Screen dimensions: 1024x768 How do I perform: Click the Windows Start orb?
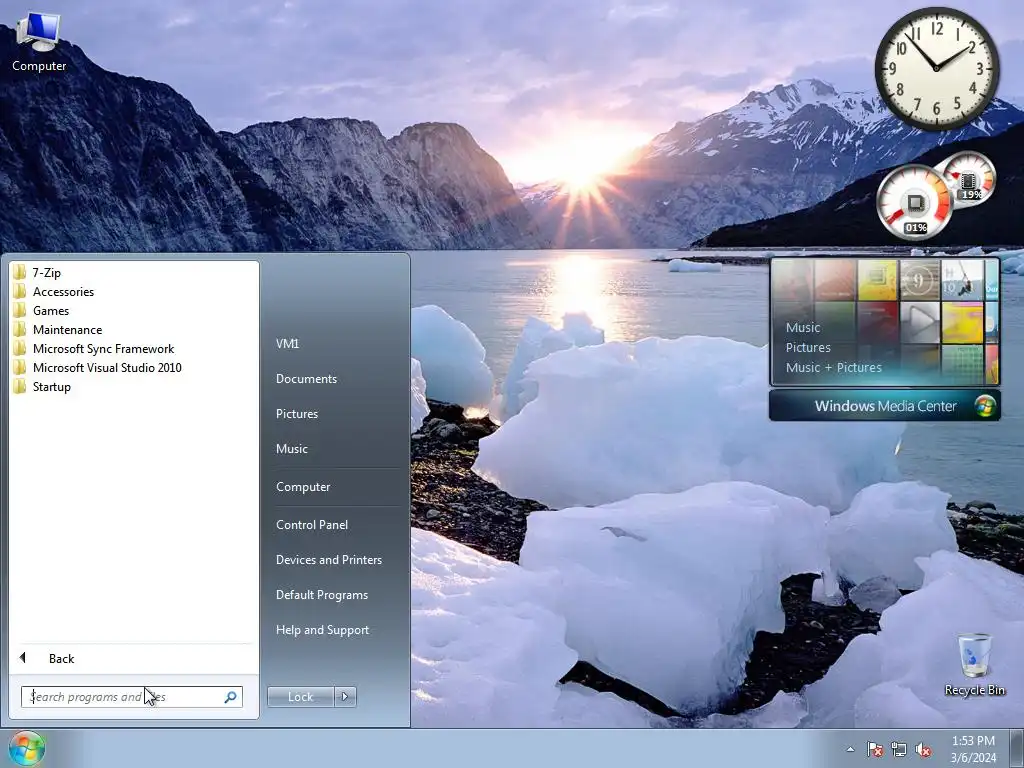27,748
